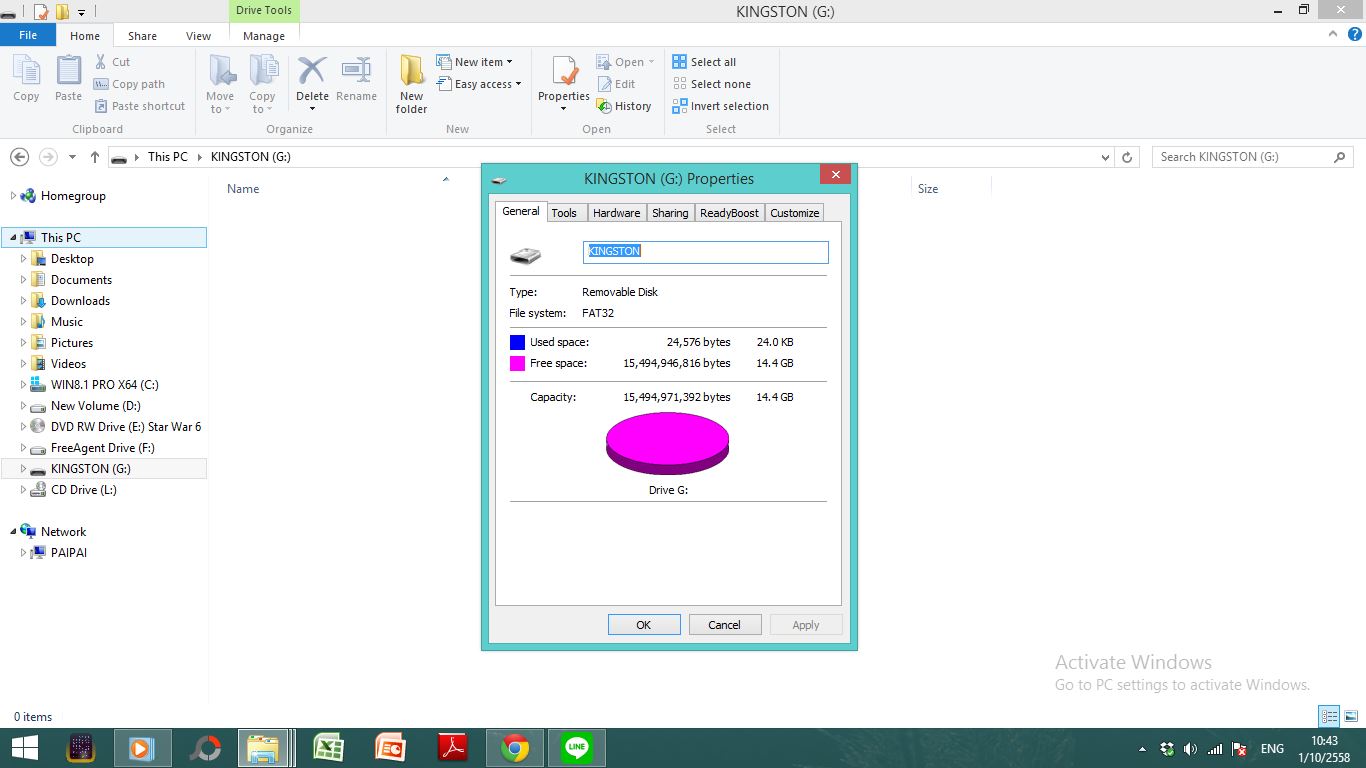
Task: Switch to Tools tab in Properties dialog
Action: tap(564, 213)
